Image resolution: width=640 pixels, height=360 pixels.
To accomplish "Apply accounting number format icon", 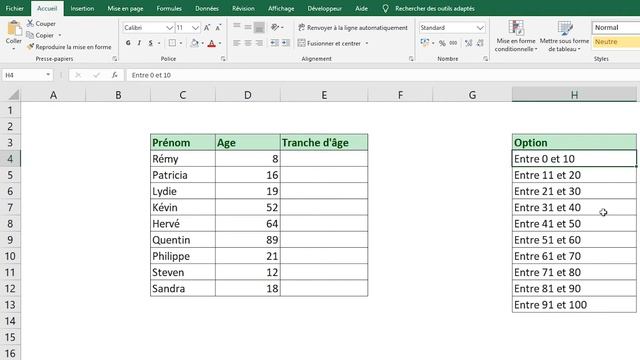I will click(x=424, y=42).
